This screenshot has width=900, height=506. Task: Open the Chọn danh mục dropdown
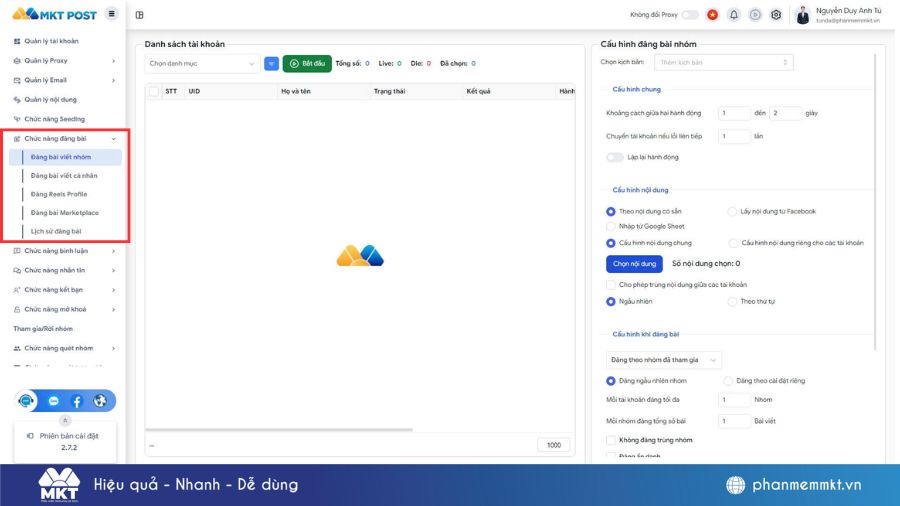click(x=201, y=64)
